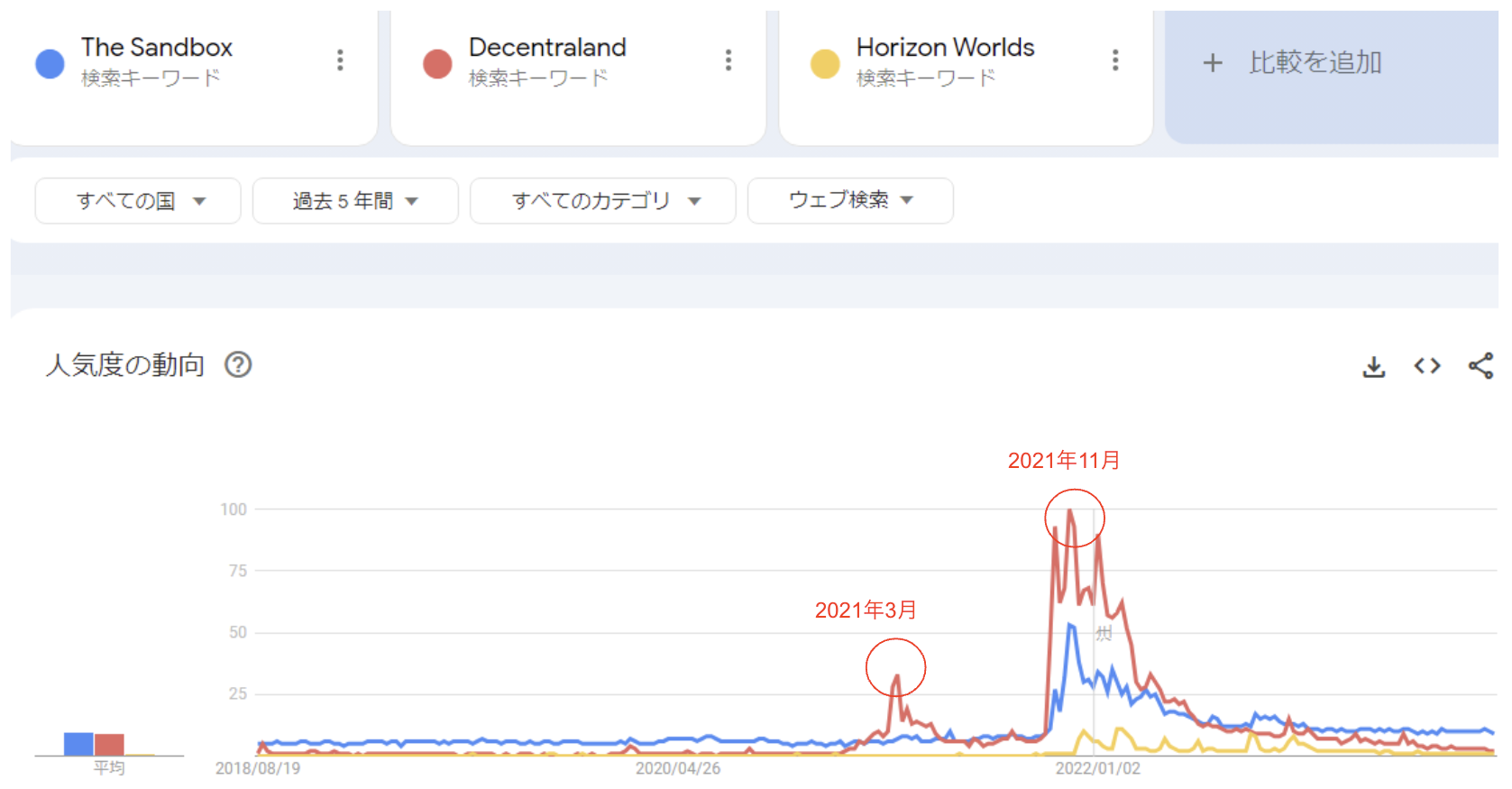1512x789 pixels.
Task: Open options menu for Horizon Worlds term
Action: 1115,60
